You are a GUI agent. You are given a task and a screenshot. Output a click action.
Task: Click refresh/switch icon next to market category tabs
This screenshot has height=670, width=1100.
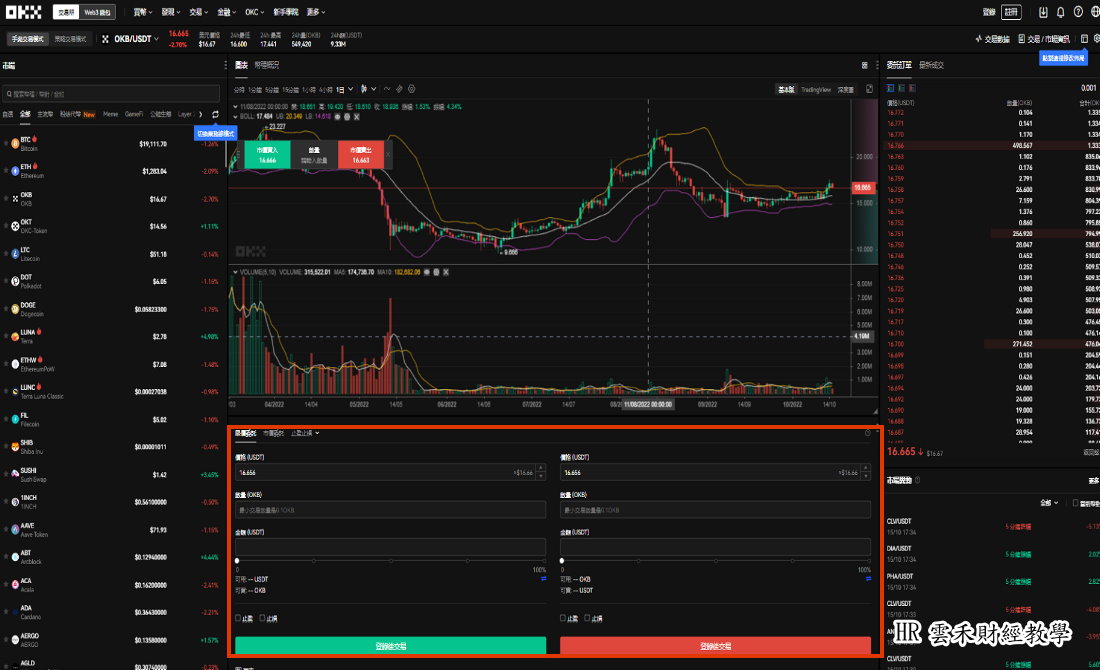click(x=215, y=114)
